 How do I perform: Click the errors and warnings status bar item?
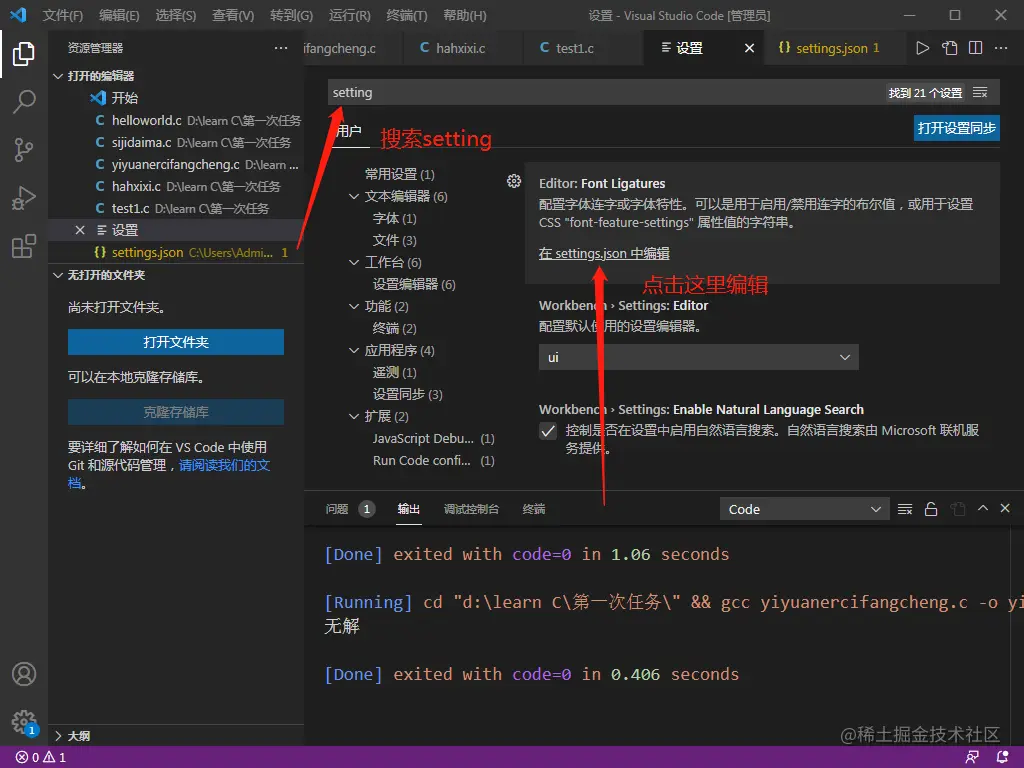[x=40, y=758]
